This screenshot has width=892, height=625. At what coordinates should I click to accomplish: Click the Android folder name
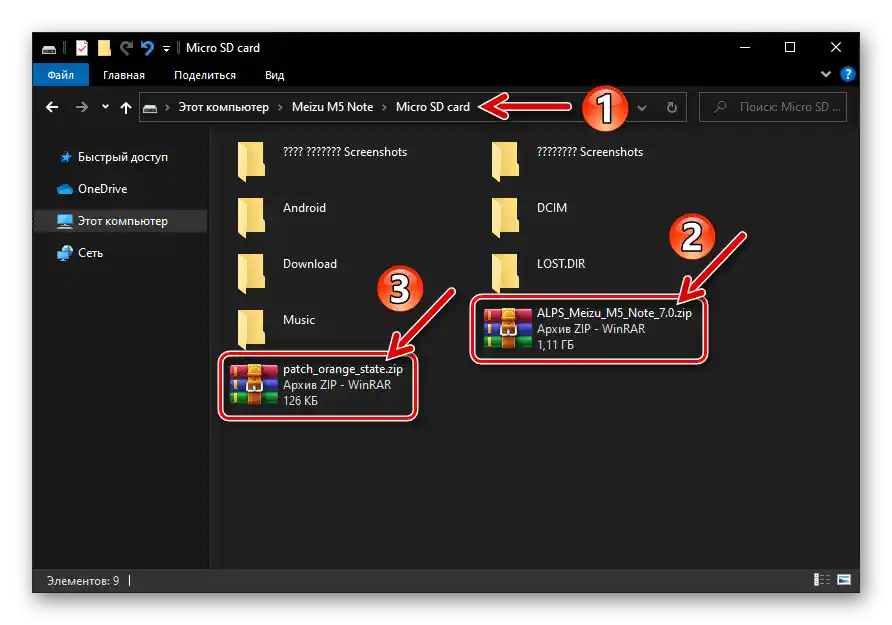(x=304, y=208)
